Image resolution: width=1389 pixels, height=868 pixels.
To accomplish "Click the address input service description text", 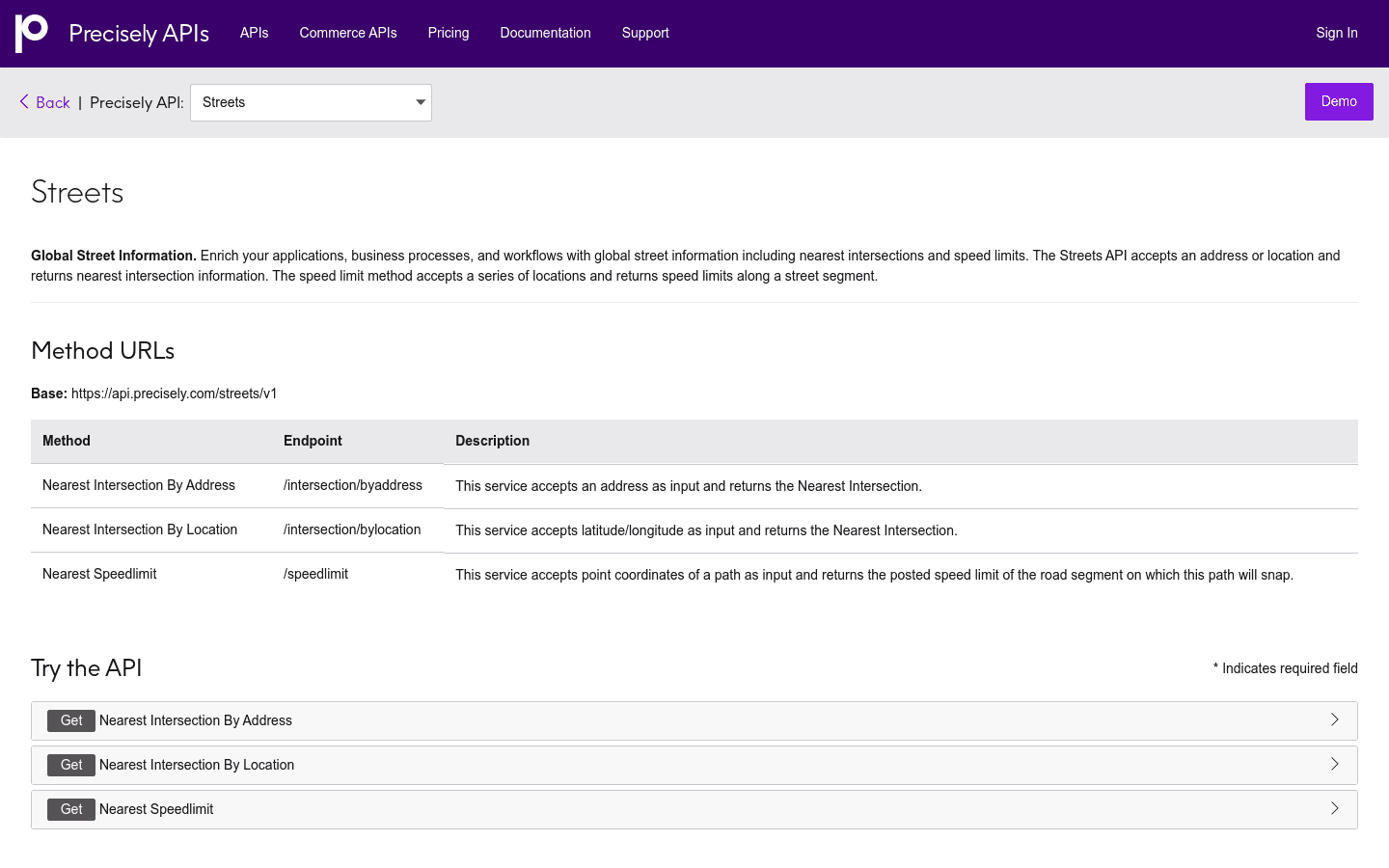I will (x=689, y=486).
